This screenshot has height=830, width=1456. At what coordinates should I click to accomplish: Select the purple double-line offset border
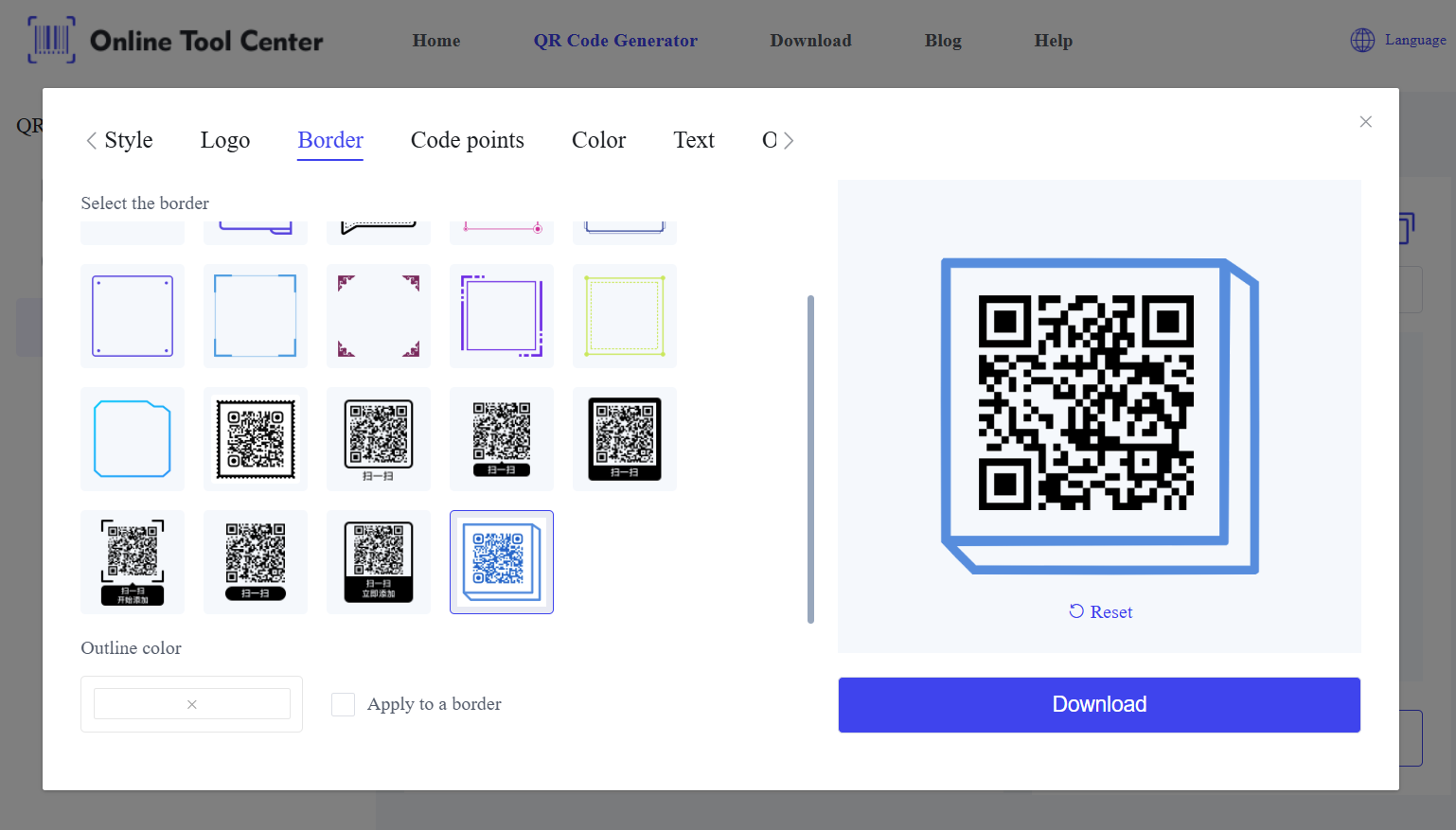(x=502, y=316)
